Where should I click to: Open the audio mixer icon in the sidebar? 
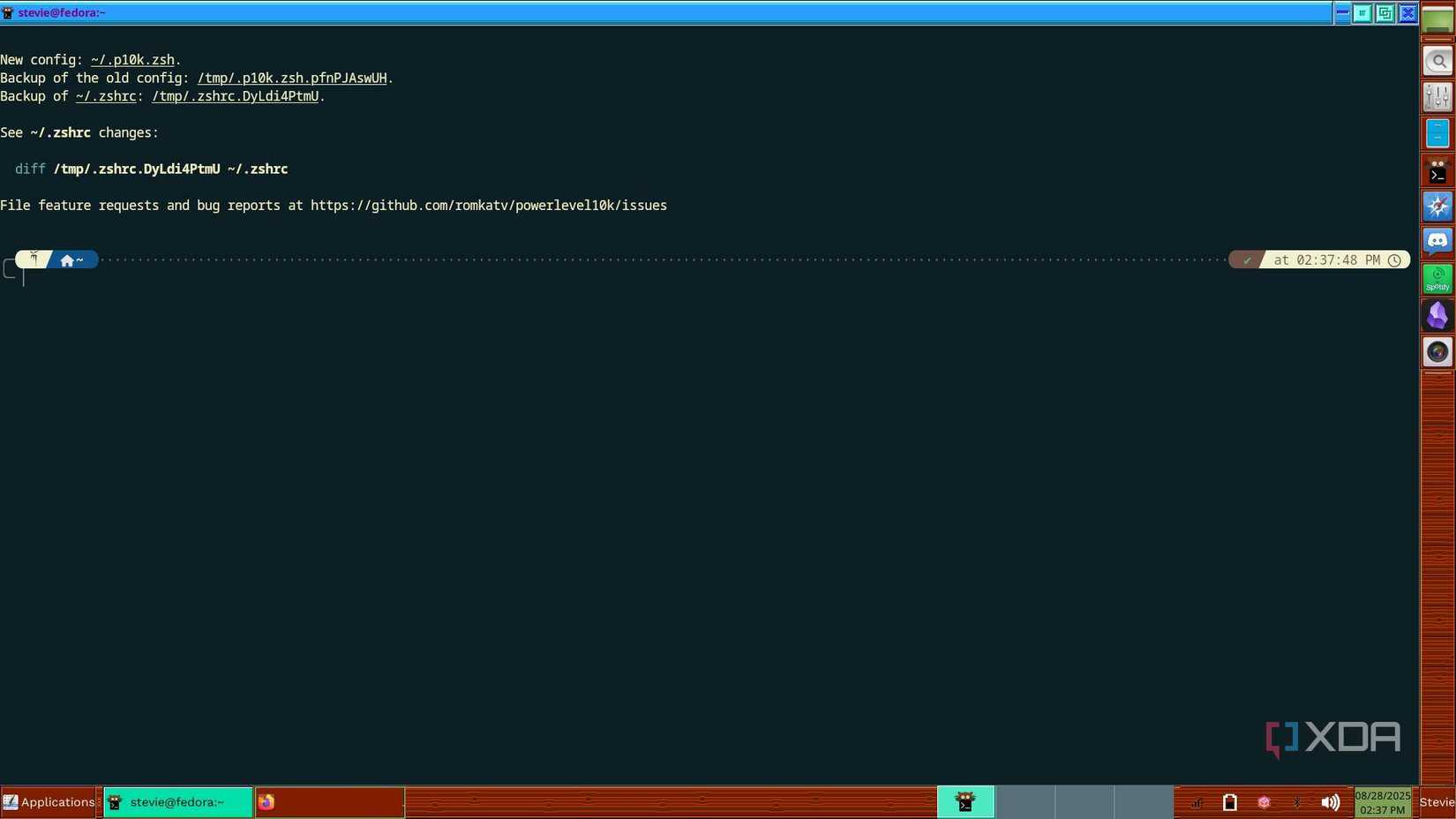[1437, 97]
